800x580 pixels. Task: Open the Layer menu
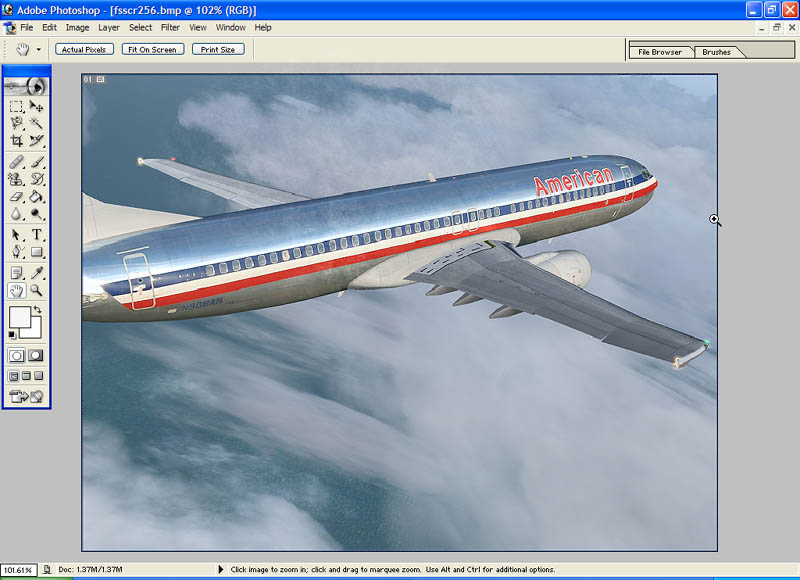click(x=108, y=27)
